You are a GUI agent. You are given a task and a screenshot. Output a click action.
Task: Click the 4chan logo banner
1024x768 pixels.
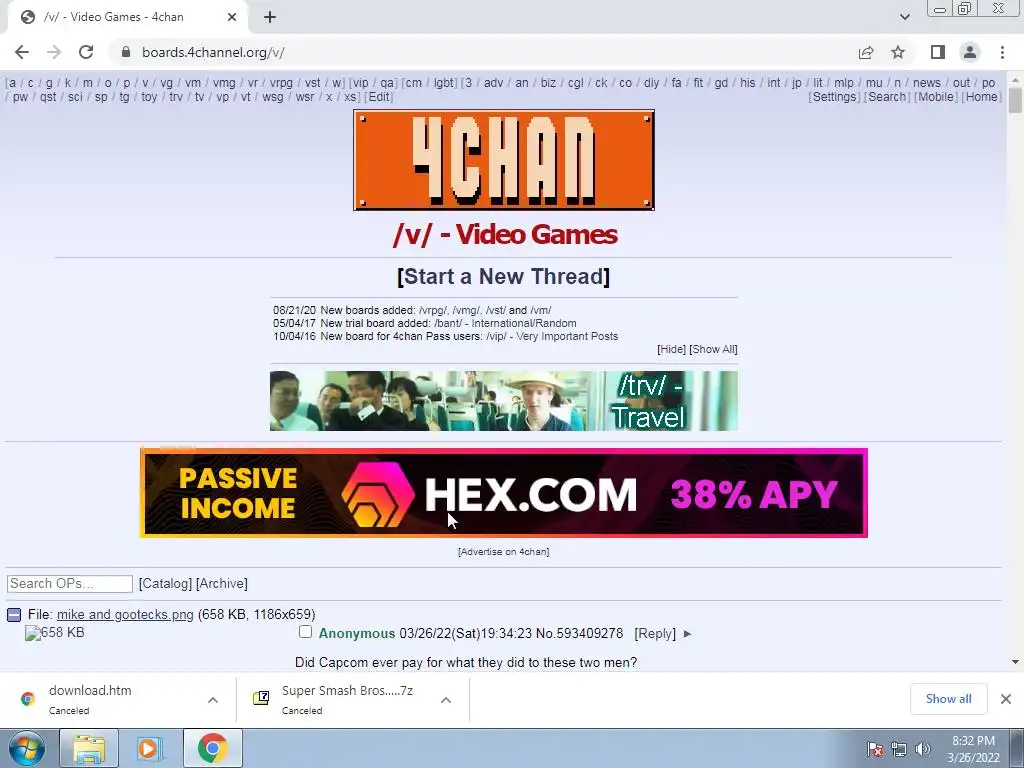pyautogui.click(x=504, y=160)
